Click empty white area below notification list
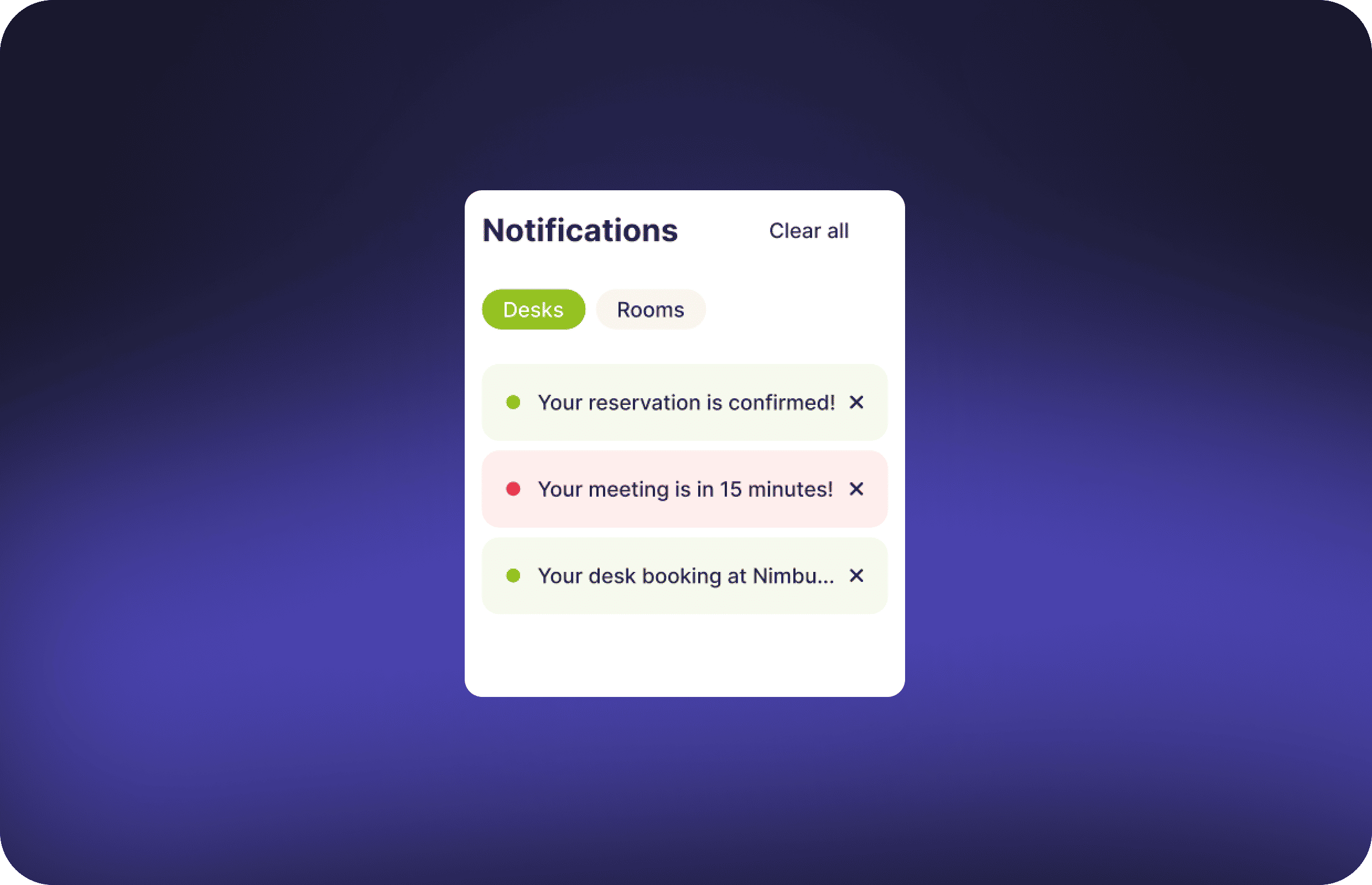The height and width of the screenshot is (885, 1372). pyautogui.click(x=684, y=655)
